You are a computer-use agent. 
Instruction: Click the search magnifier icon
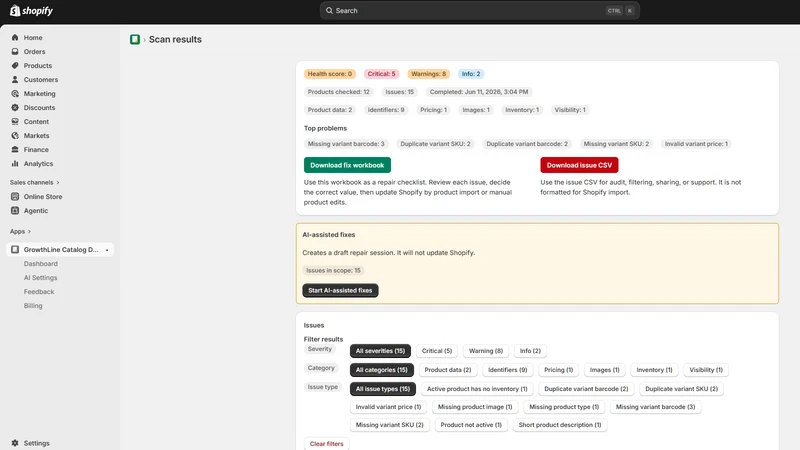329,10
